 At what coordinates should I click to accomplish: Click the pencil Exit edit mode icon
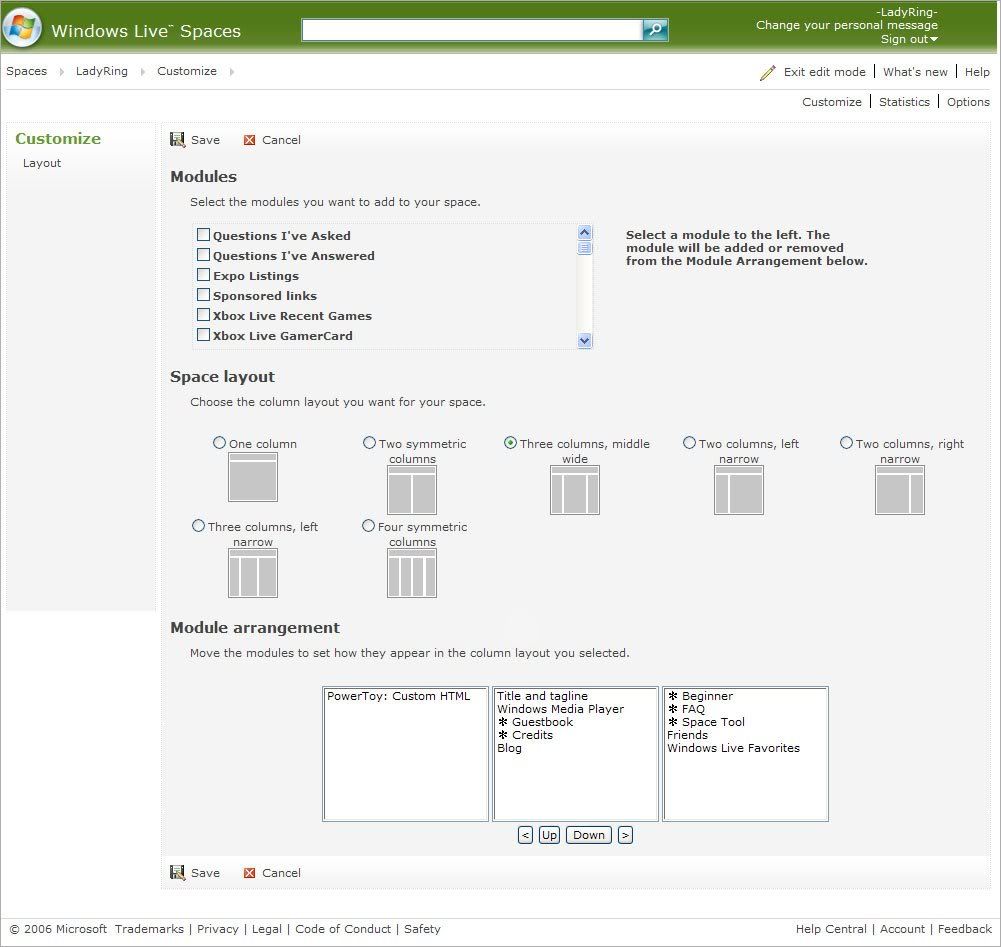click(x=767, y=72)
